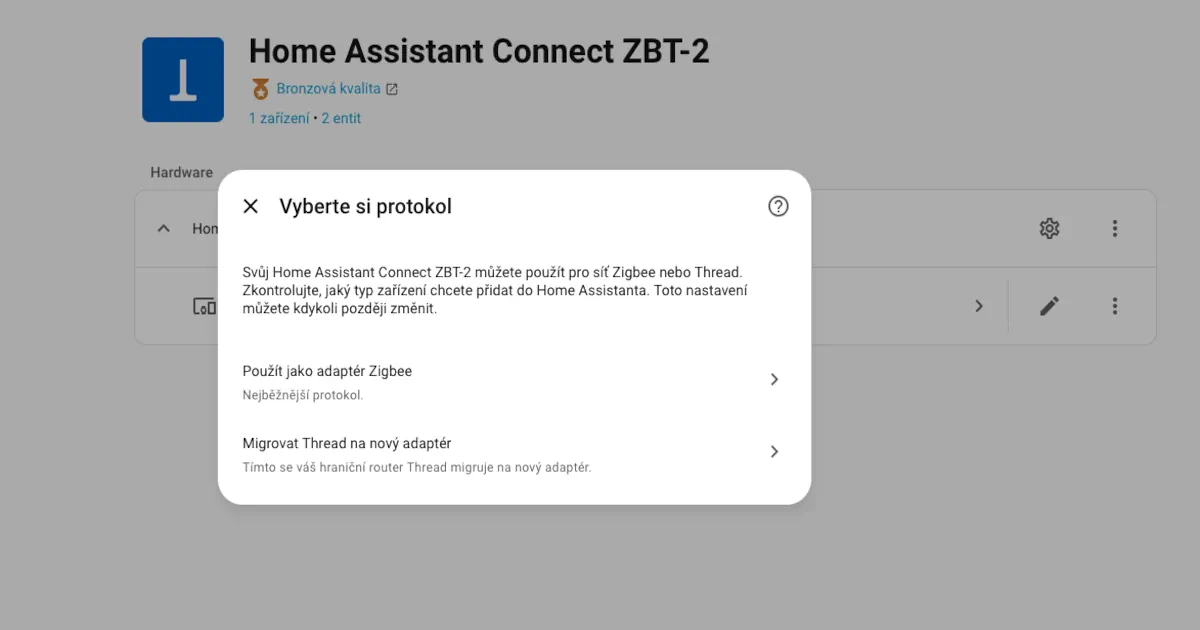Close the Vyberte si protokol dialog
Screen dimensions: 1200x630
click(251, 206)
